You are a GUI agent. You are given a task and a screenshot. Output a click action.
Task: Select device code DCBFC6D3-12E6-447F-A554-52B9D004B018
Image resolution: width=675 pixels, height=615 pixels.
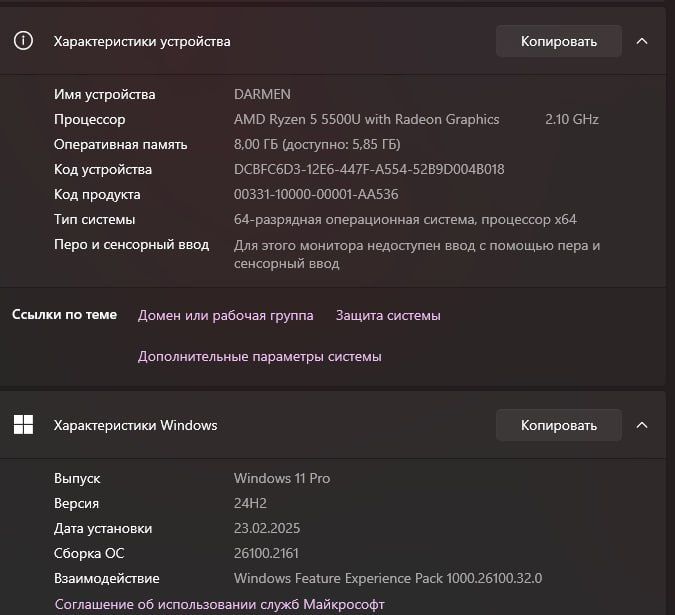[x=369, y=169]
